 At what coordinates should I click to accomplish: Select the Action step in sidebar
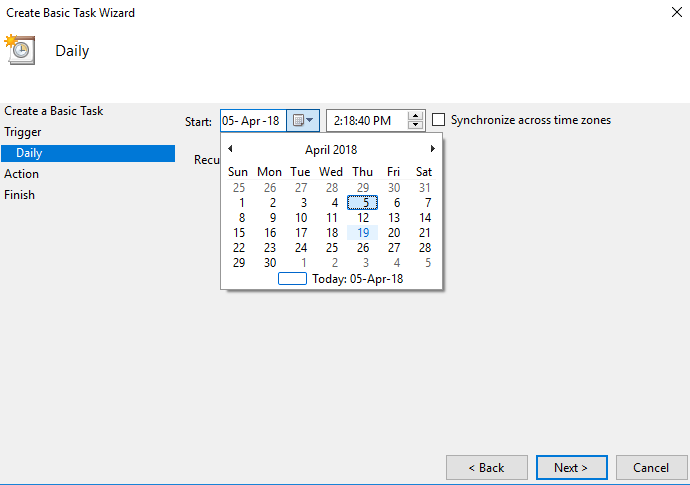pyautogui.click(x=22, y=174)
